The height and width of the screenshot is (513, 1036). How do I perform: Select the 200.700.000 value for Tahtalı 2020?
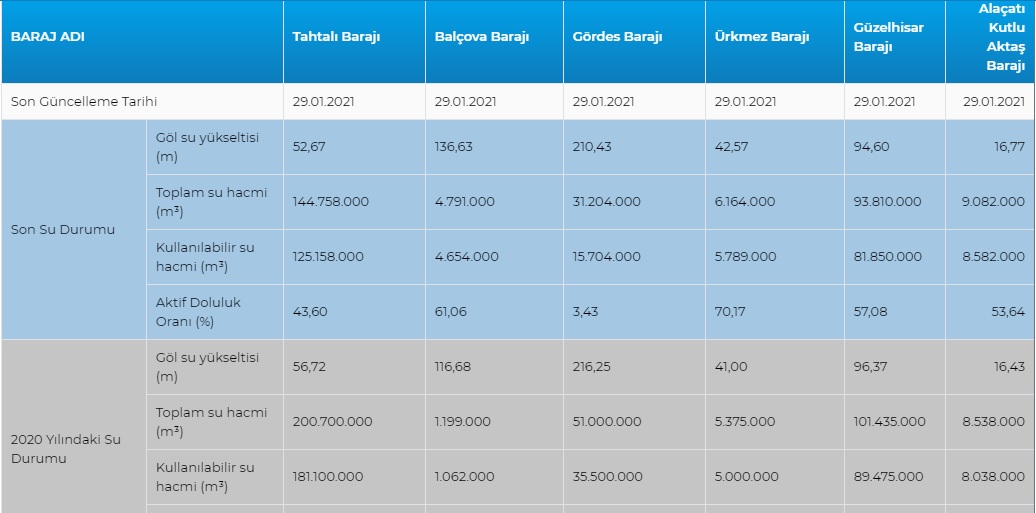point(332,421)
